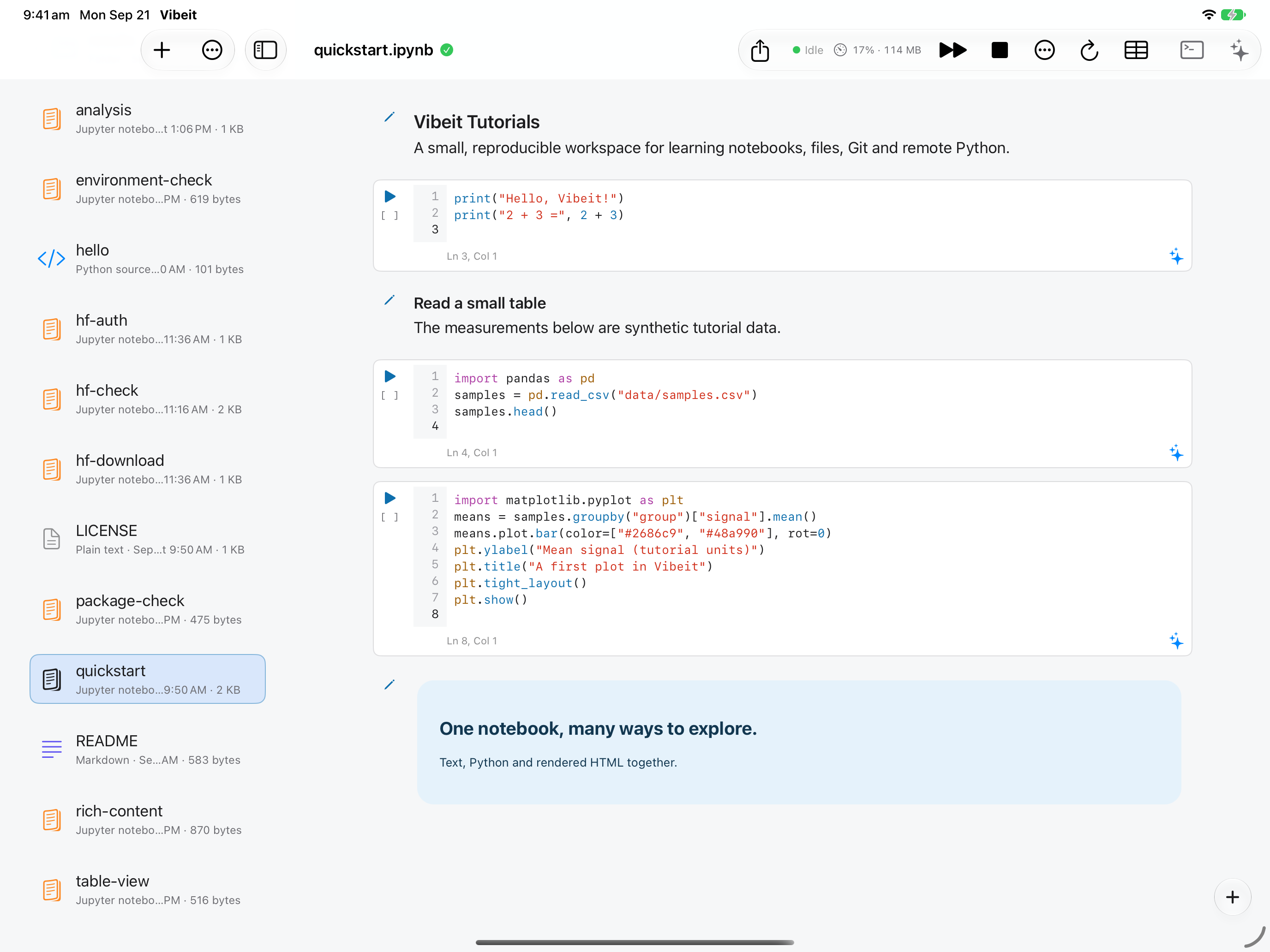
Task: Open the hello Python source file
Action: (148, 258)
